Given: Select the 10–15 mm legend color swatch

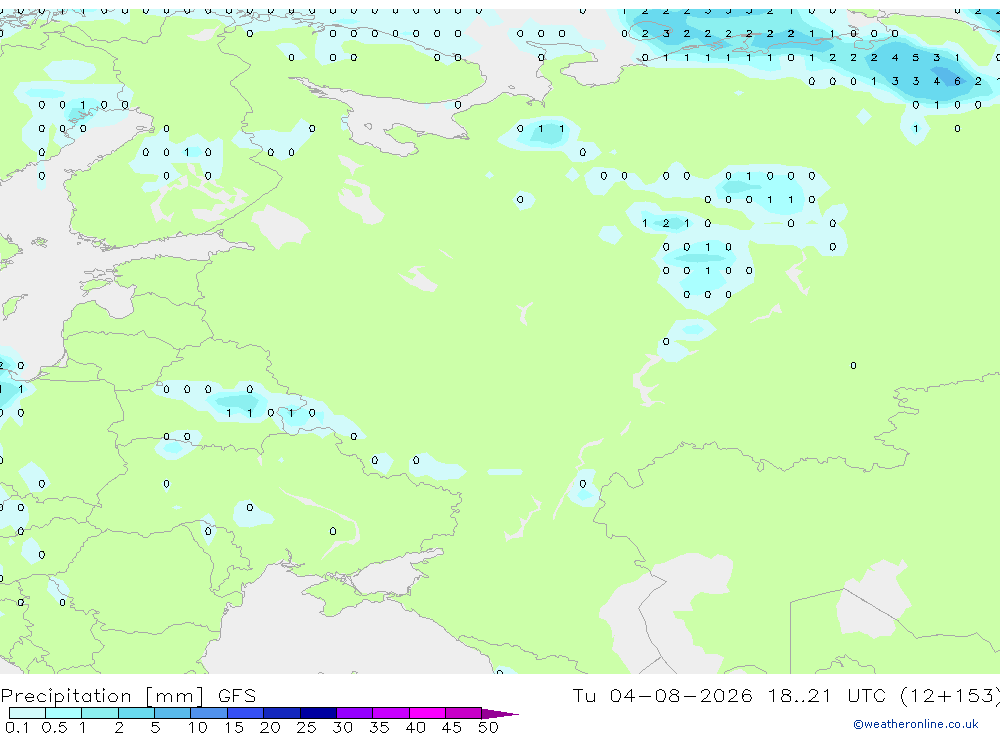Looking at the screenshot, I should click(x=209, y=713).
